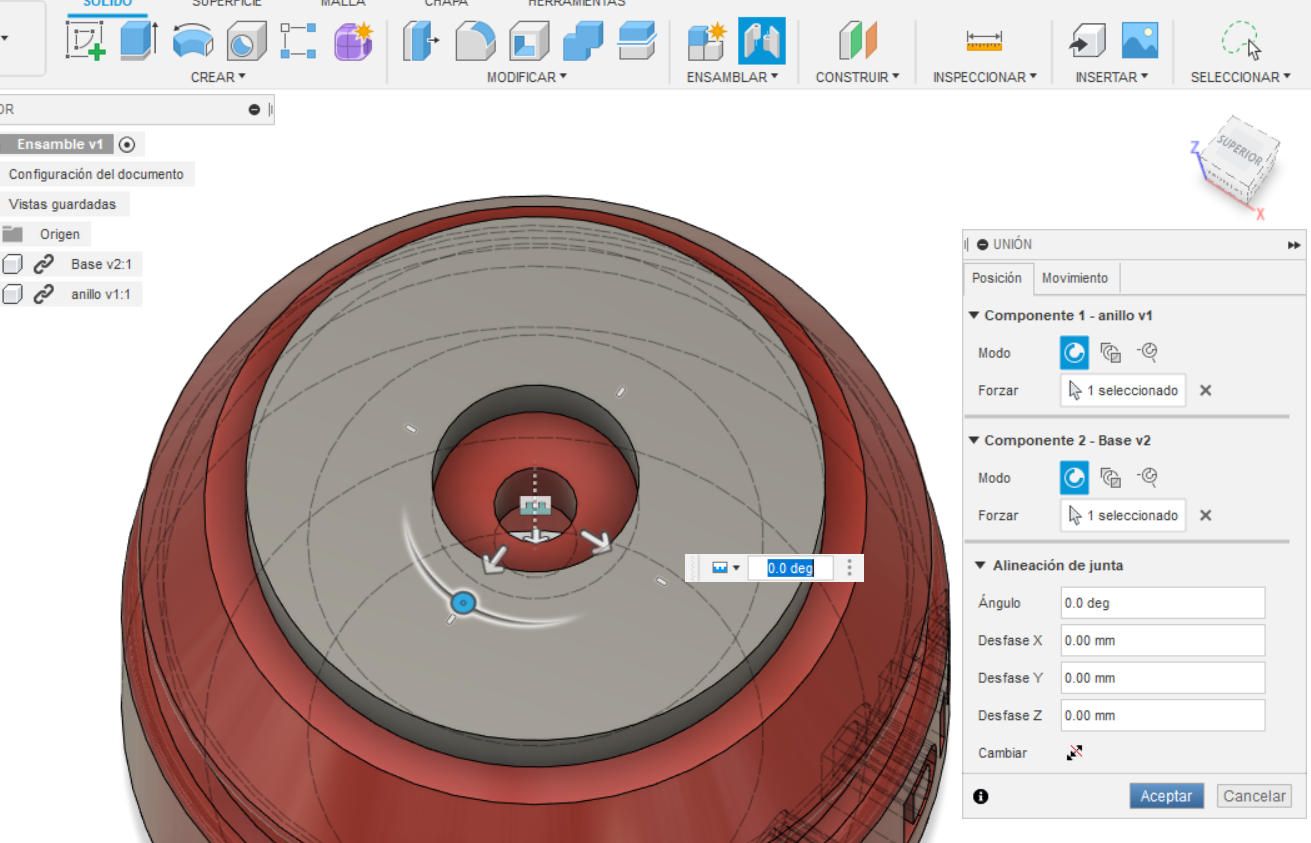Expand Unión dialog with double-arrow icon

[x=1294, y=245]
